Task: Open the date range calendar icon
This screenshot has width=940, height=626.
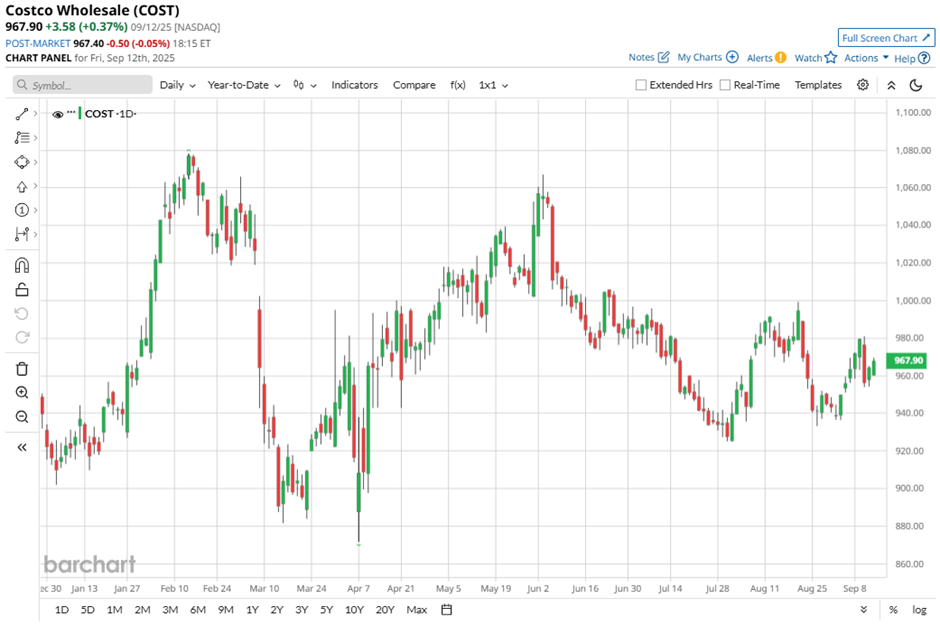Action: 447,610
